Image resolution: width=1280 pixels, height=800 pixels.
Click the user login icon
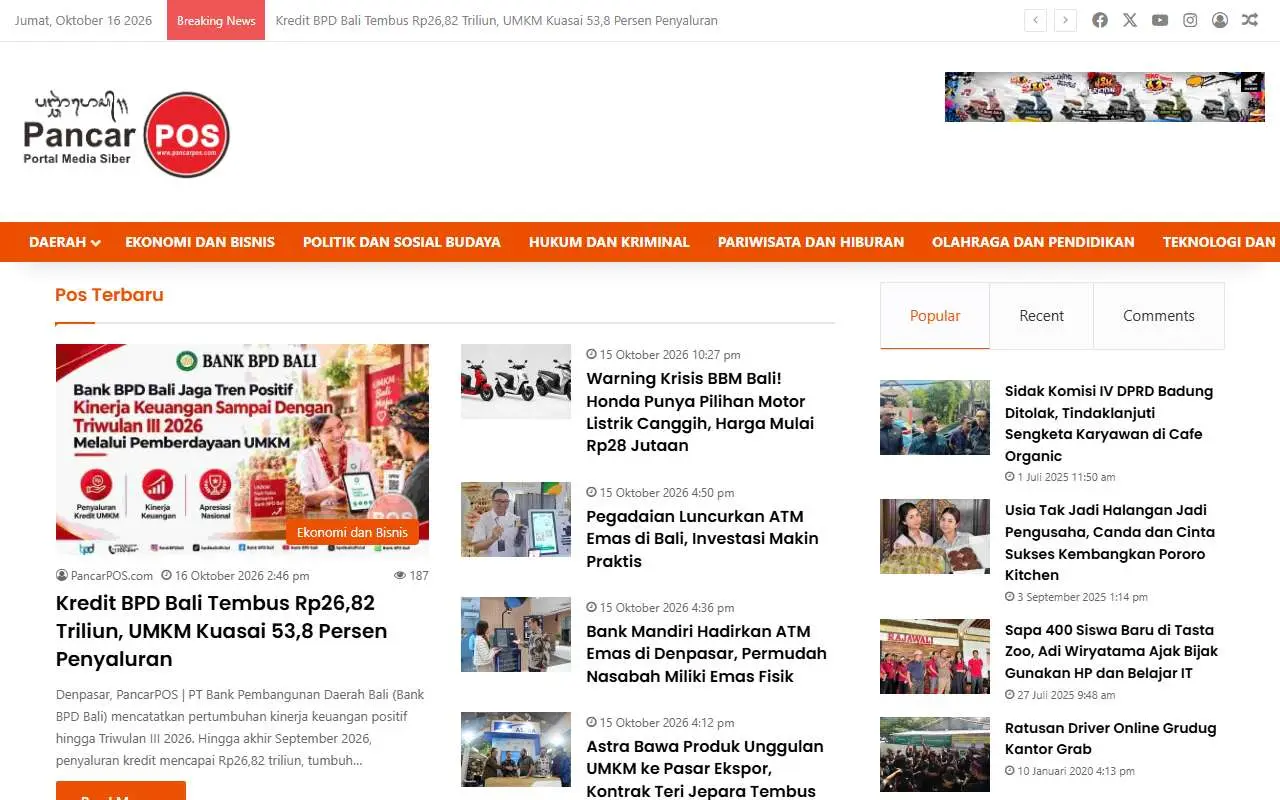point(1220,20)
